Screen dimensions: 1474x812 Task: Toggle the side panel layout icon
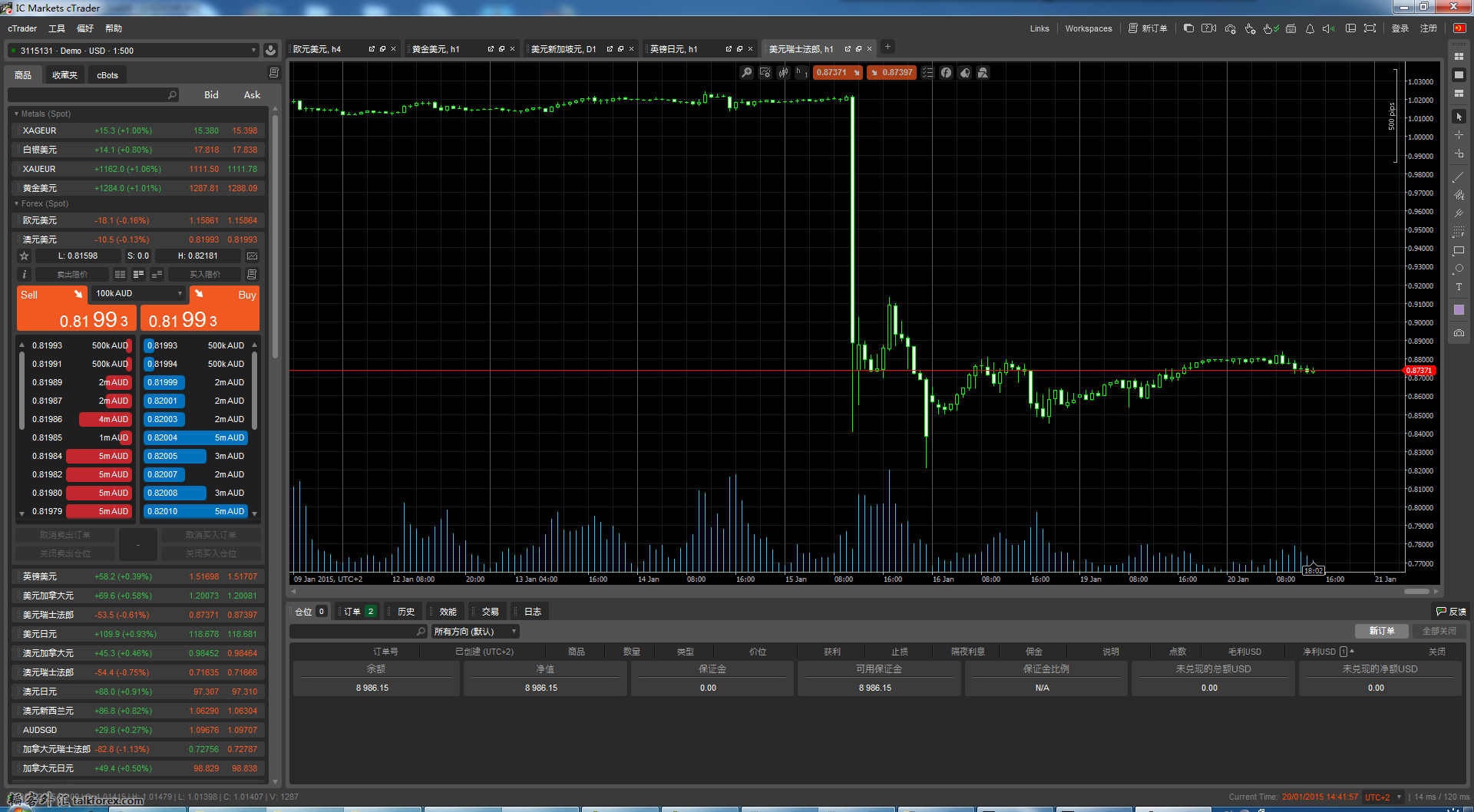[x=1350, y=28]
